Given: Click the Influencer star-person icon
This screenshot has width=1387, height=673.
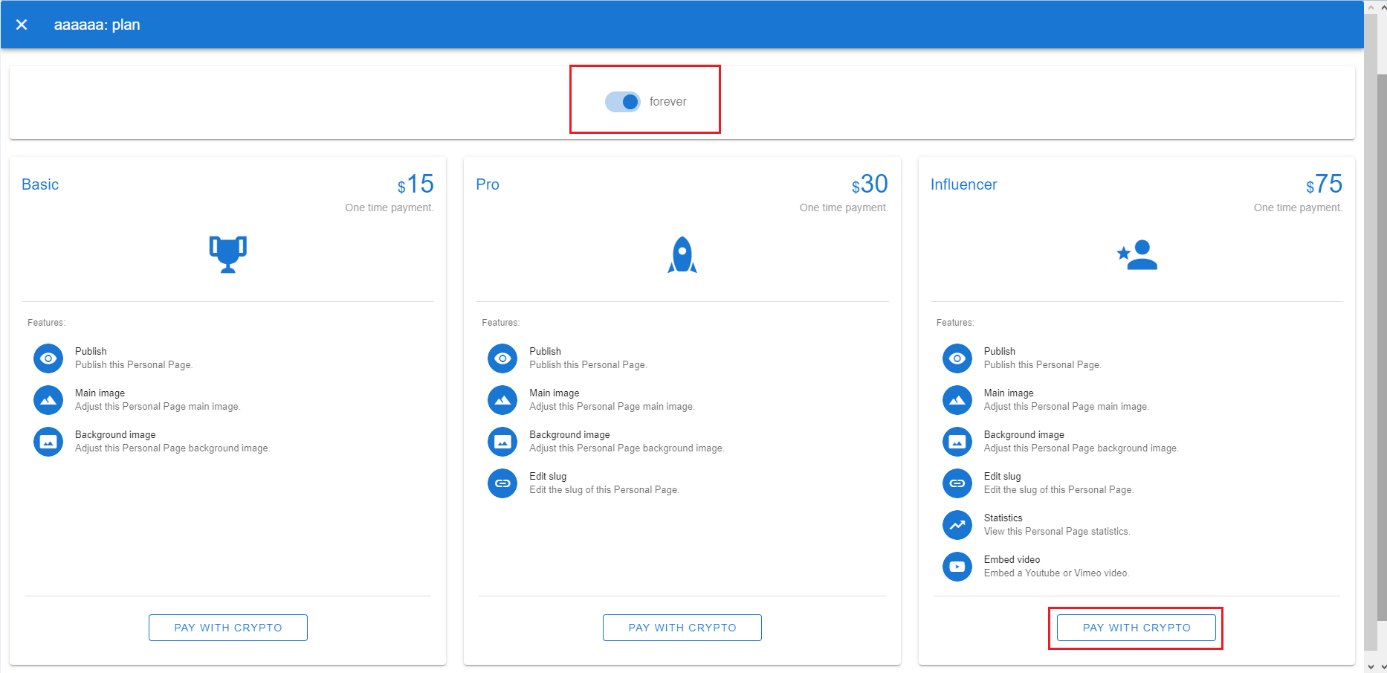Looking at the screenshot, I should pos(1136,255).
